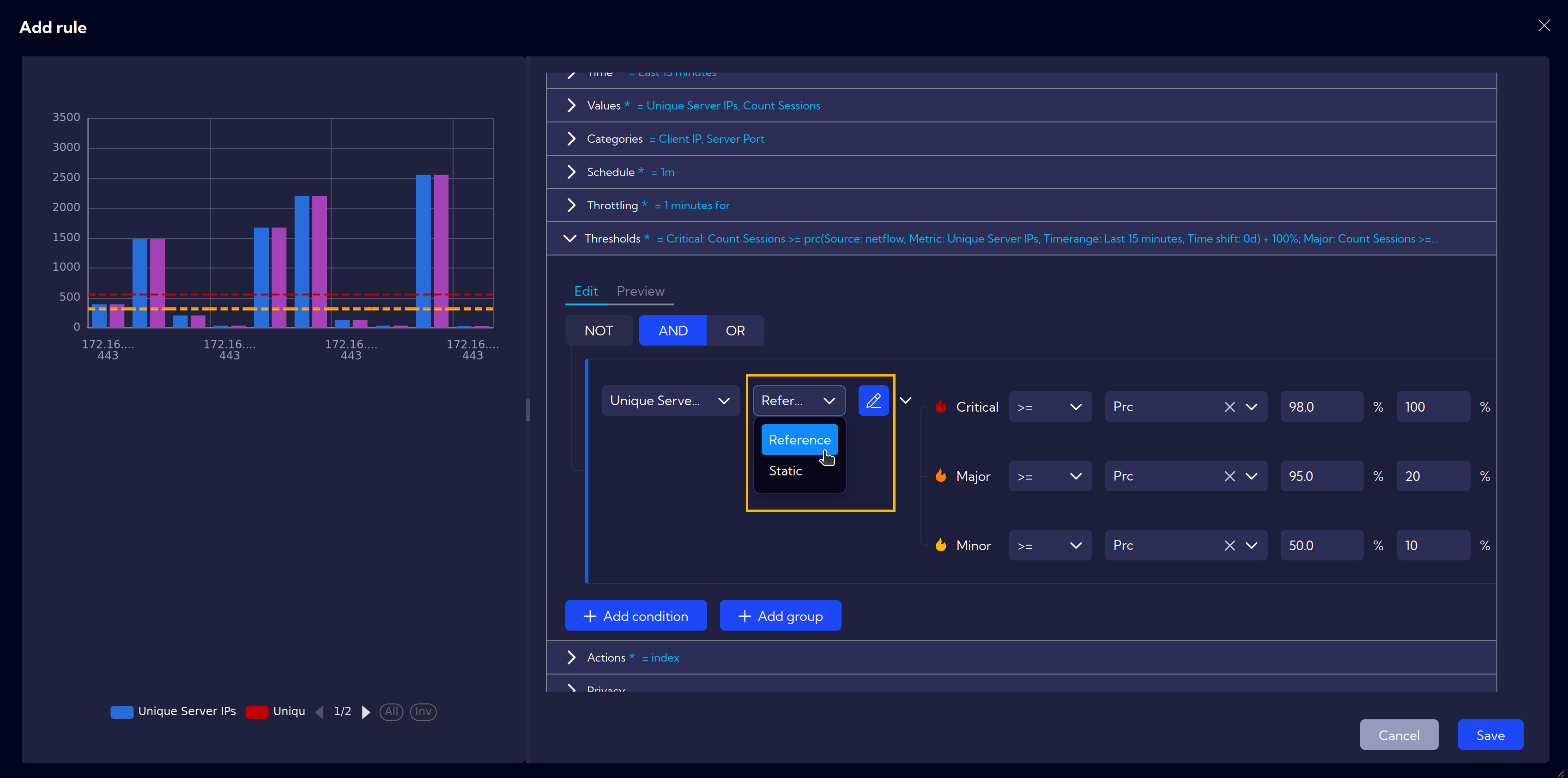Clear the Major Prc selection with X
Viewport: 1568px width, 778px height.
tap(1229, 477)
